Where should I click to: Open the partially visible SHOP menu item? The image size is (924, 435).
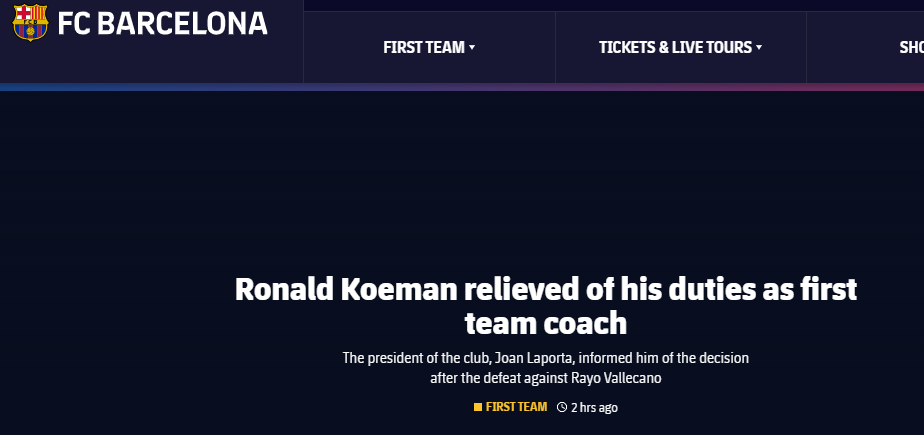(911, 48)
